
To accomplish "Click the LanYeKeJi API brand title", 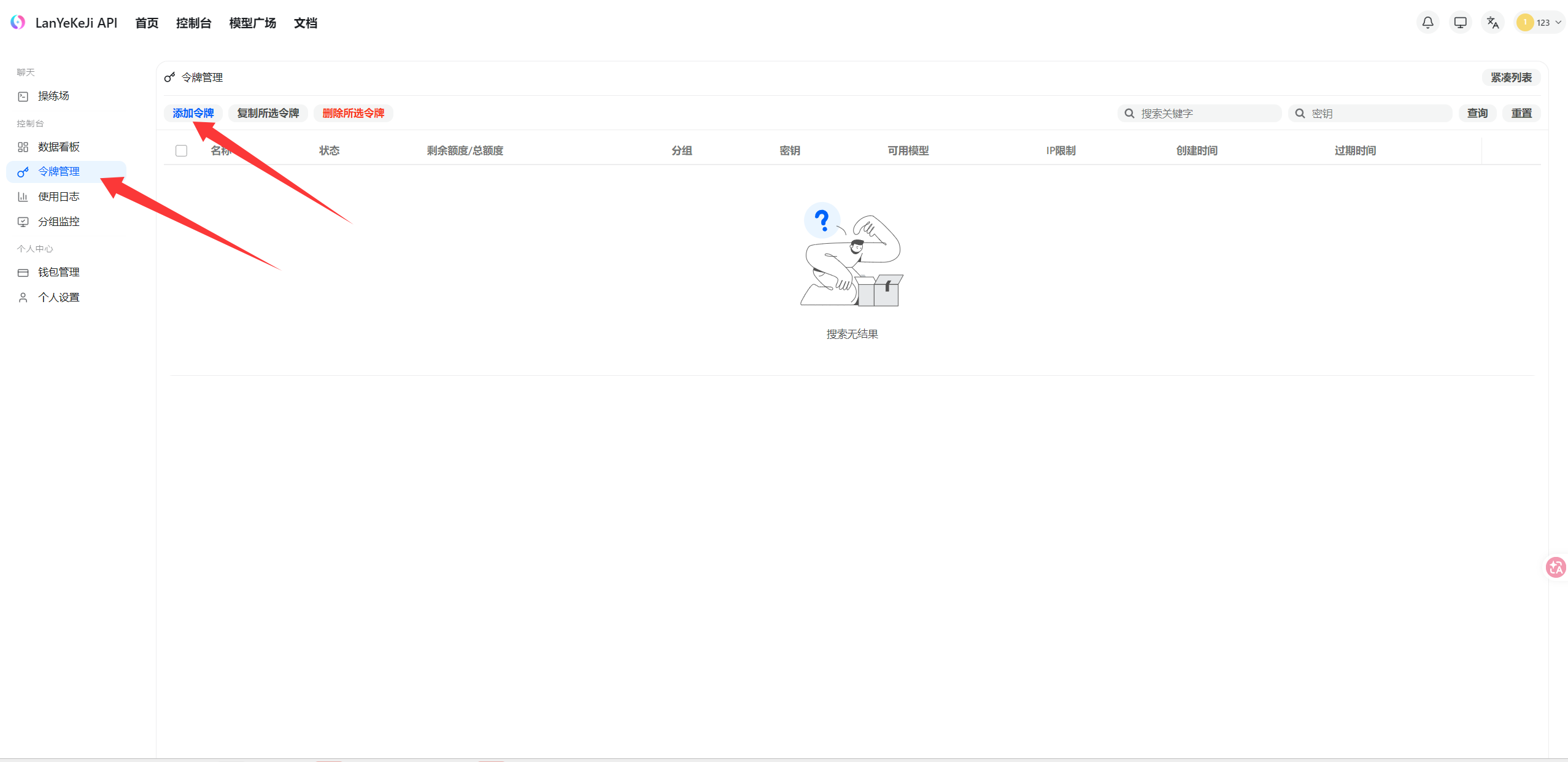I will 76,23.
